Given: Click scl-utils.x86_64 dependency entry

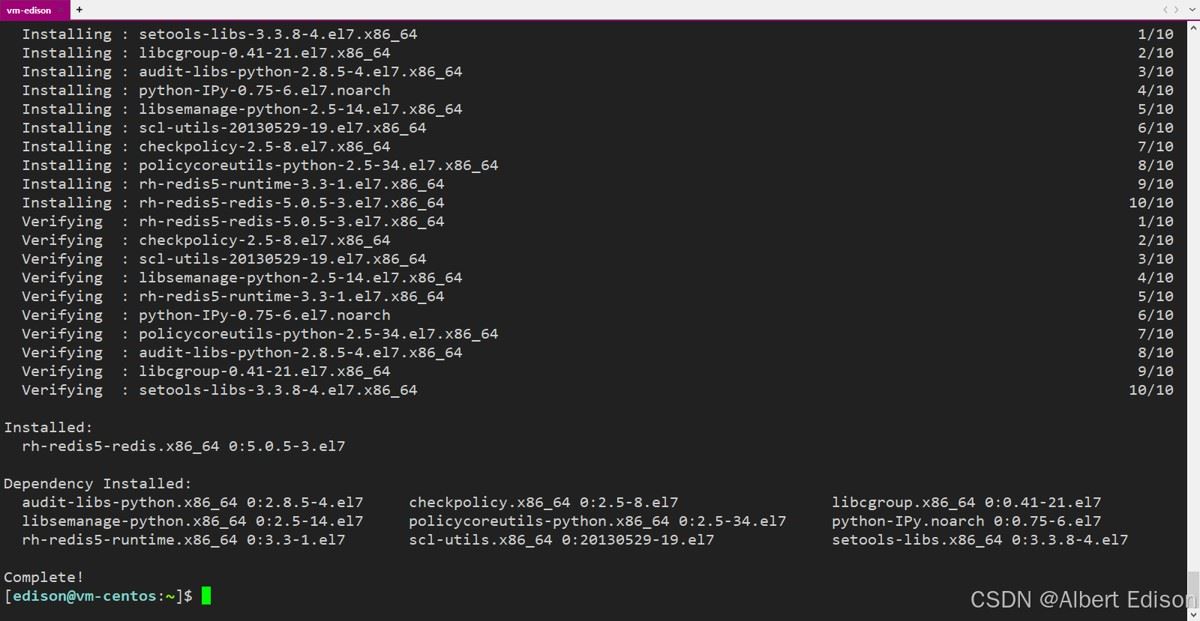Looking at the screenshot, I should click(561, 540).
